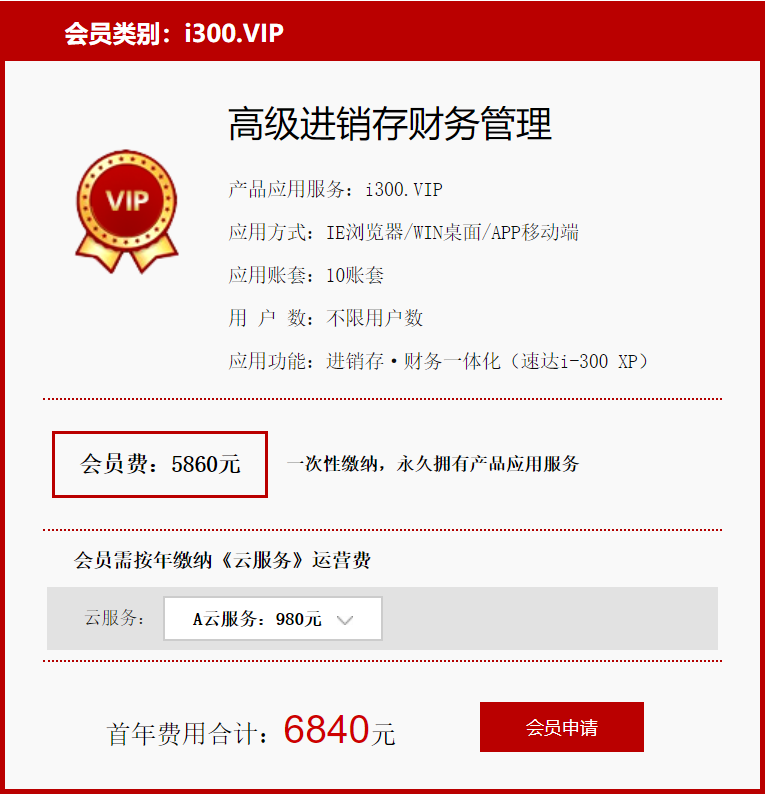This screenshot has height=794, width=766.
Task: Click the 一次性缴纳，永久拥有产品应用服务 note
Action: pyautogui.click(x=433, y=464)
